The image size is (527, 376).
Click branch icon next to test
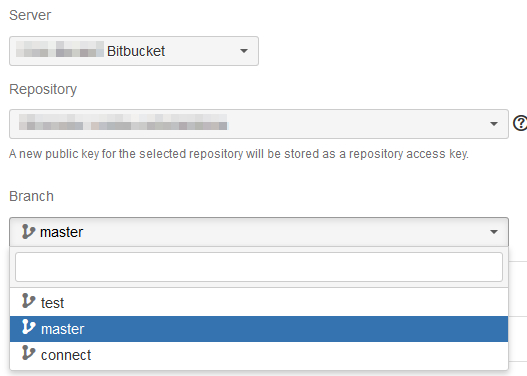28,300
